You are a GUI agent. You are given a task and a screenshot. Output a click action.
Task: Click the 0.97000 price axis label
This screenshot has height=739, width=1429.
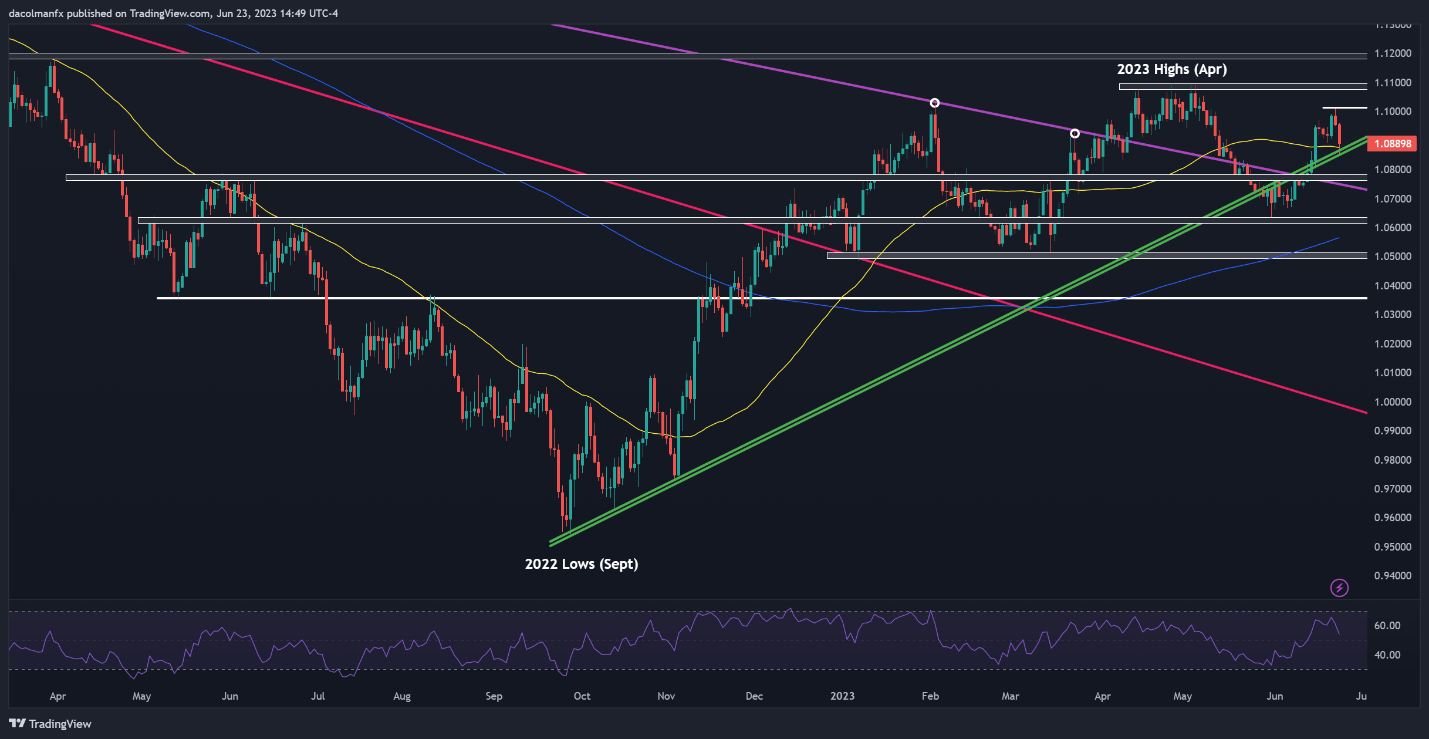click(1391, 489)
